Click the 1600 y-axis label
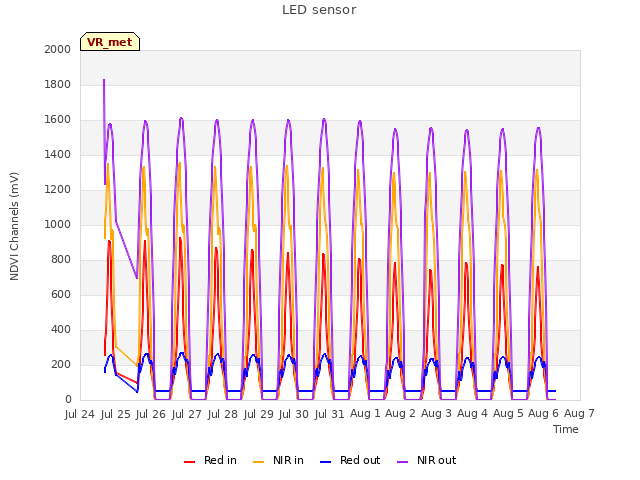The width and height of the screenshot is (640, 480). [58, 120]
